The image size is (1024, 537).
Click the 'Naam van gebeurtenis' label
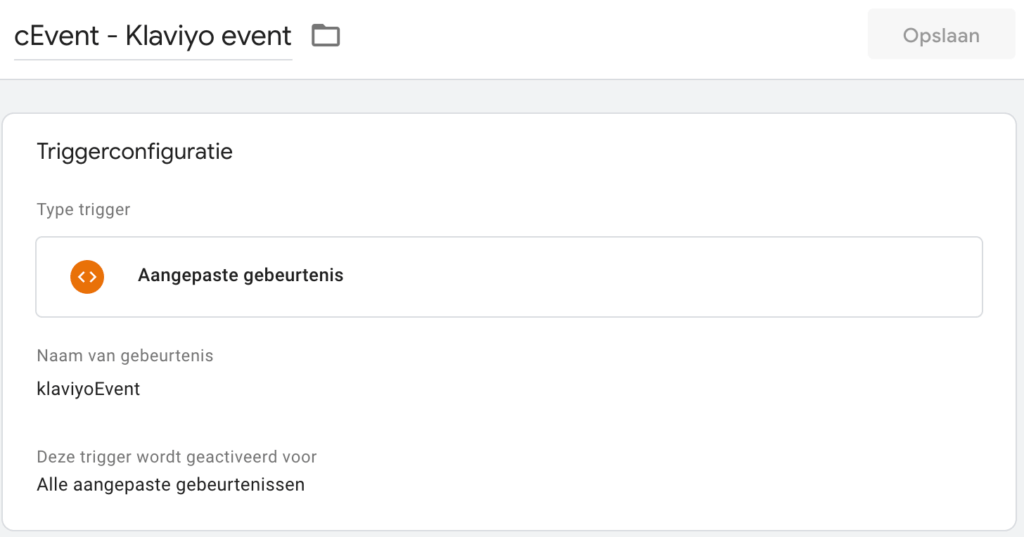point(125,356)
